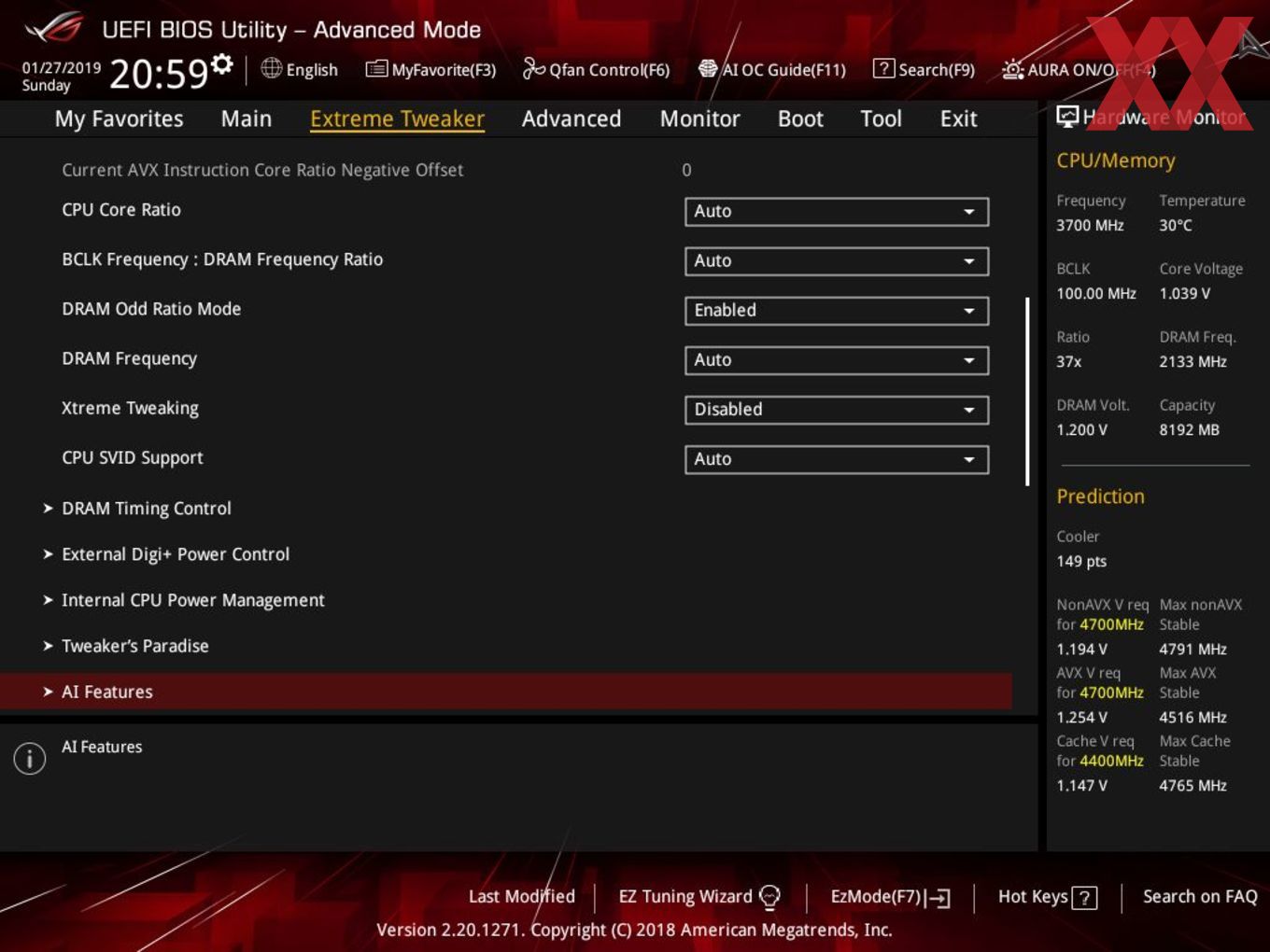Image resolution: width=1270 pixels, height=952 pixels.
Task: Click the 4791 MHz Max nonAVX value
Action: [1192, 649]
